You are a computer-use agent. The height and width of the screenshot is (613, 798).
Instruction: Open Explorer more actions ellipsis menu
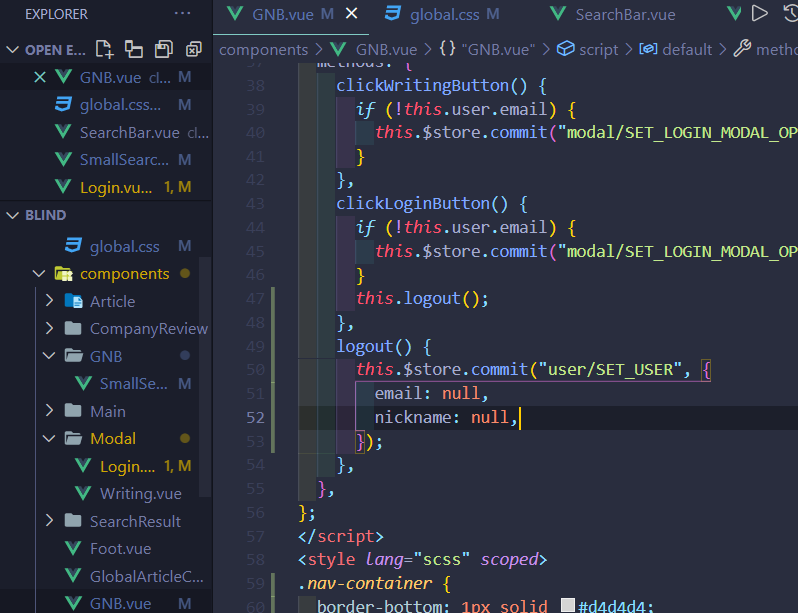point(182,13)
